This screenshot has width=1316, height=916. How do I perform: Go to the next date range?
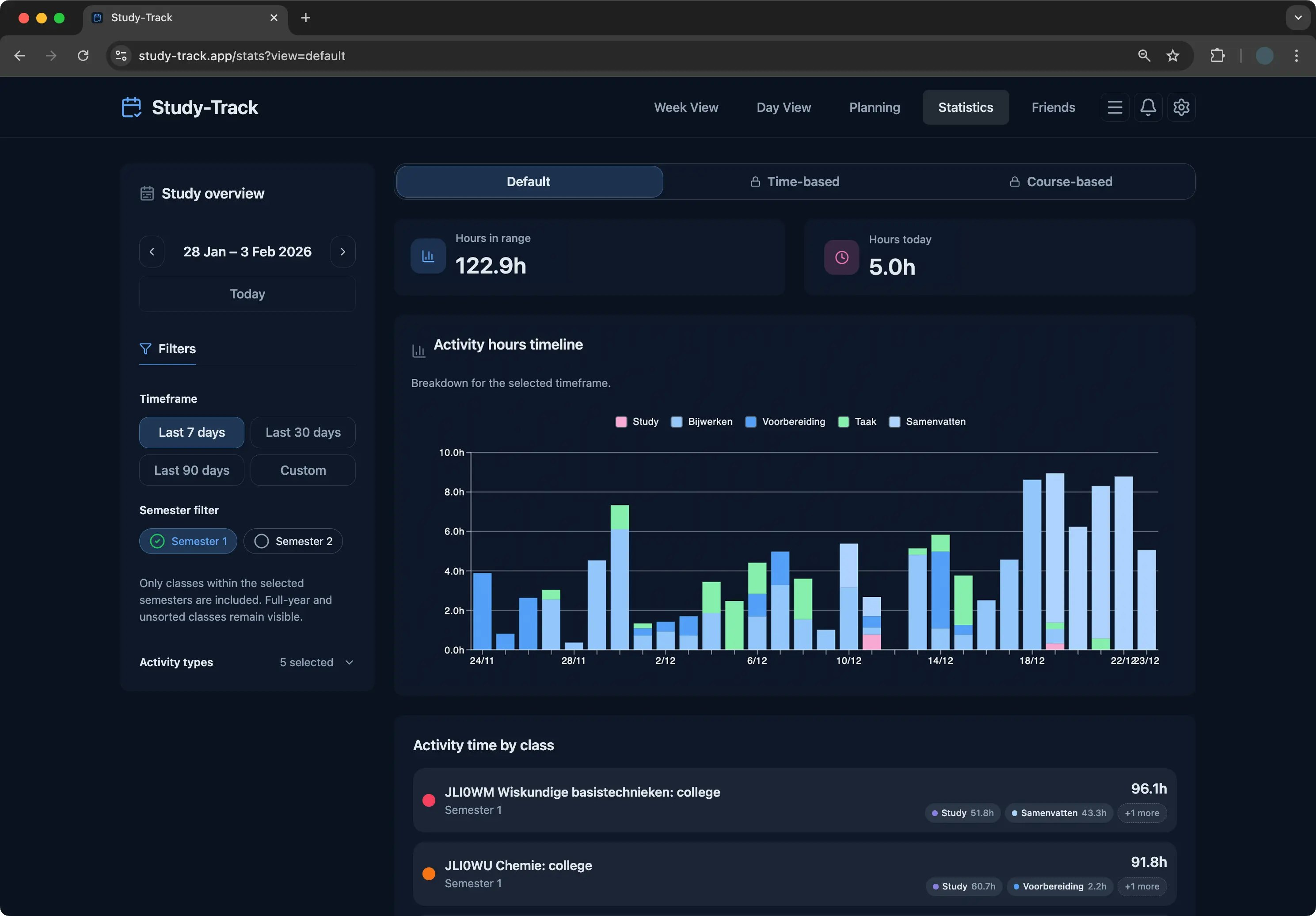point(343,252)
